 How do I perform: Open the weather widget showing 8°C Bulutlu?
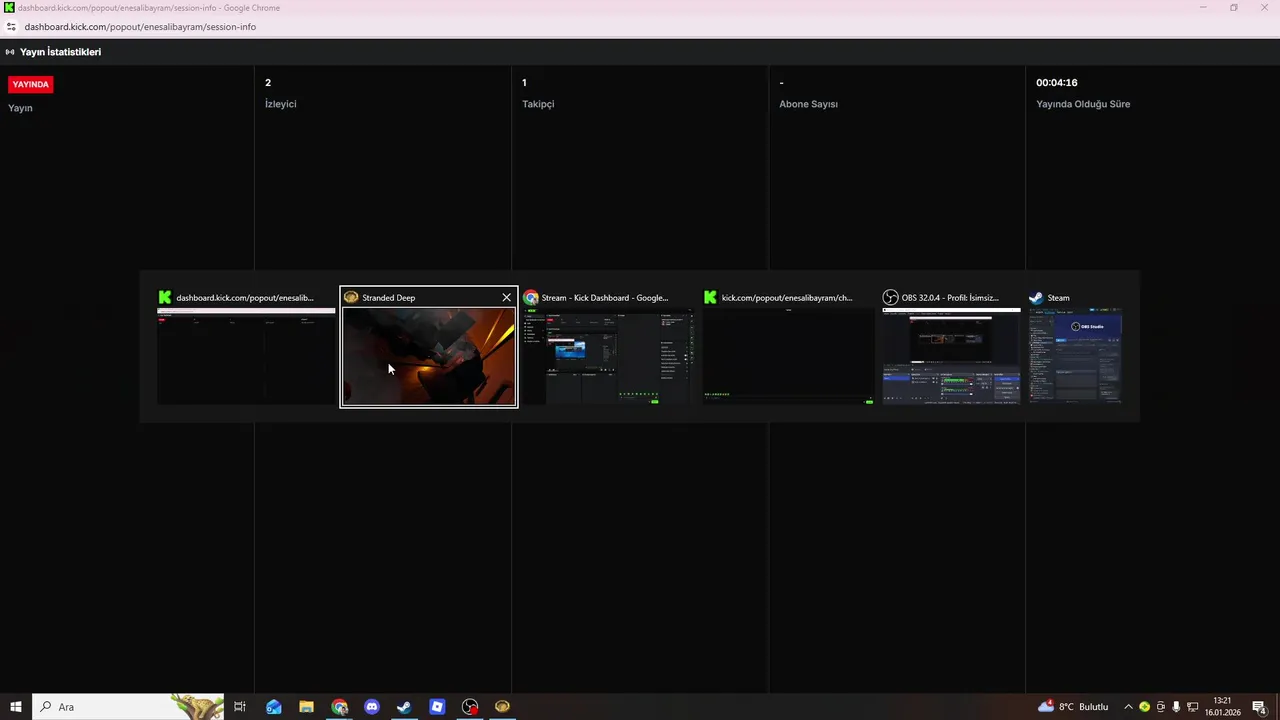pos(1073,707)
